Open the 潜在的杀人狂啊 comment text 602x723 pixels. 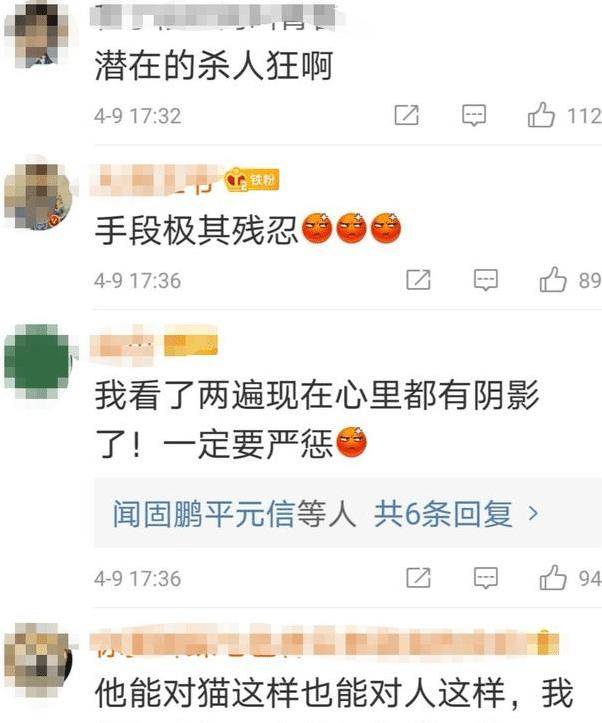(x=213, y=65)
